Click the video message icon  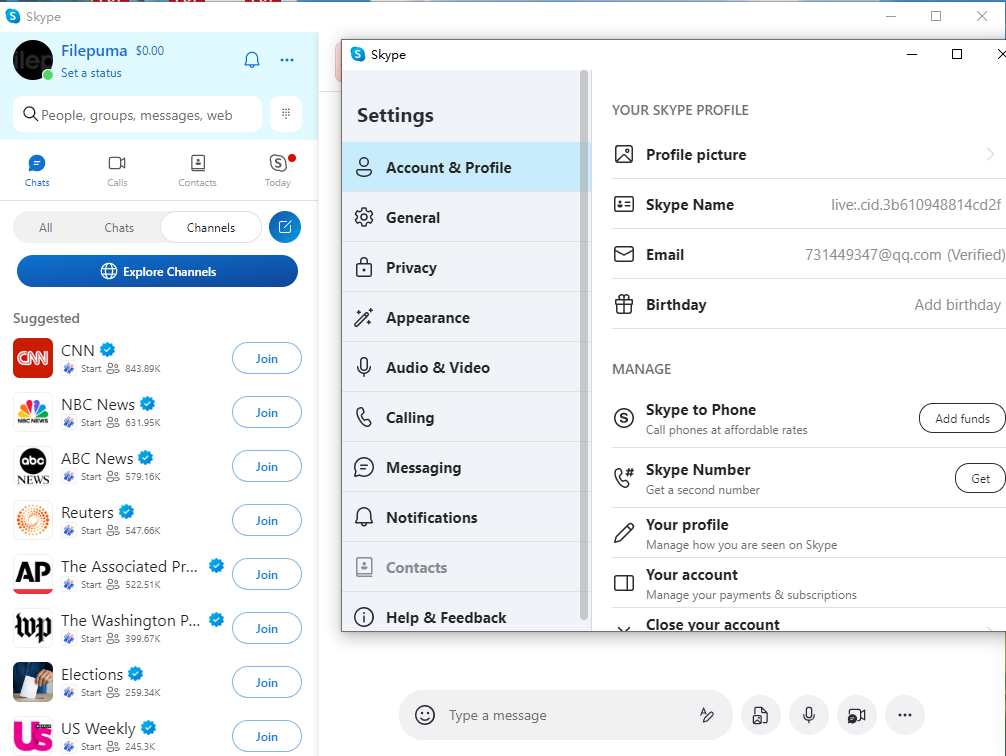pyautogui.click(x=857, y=714)
